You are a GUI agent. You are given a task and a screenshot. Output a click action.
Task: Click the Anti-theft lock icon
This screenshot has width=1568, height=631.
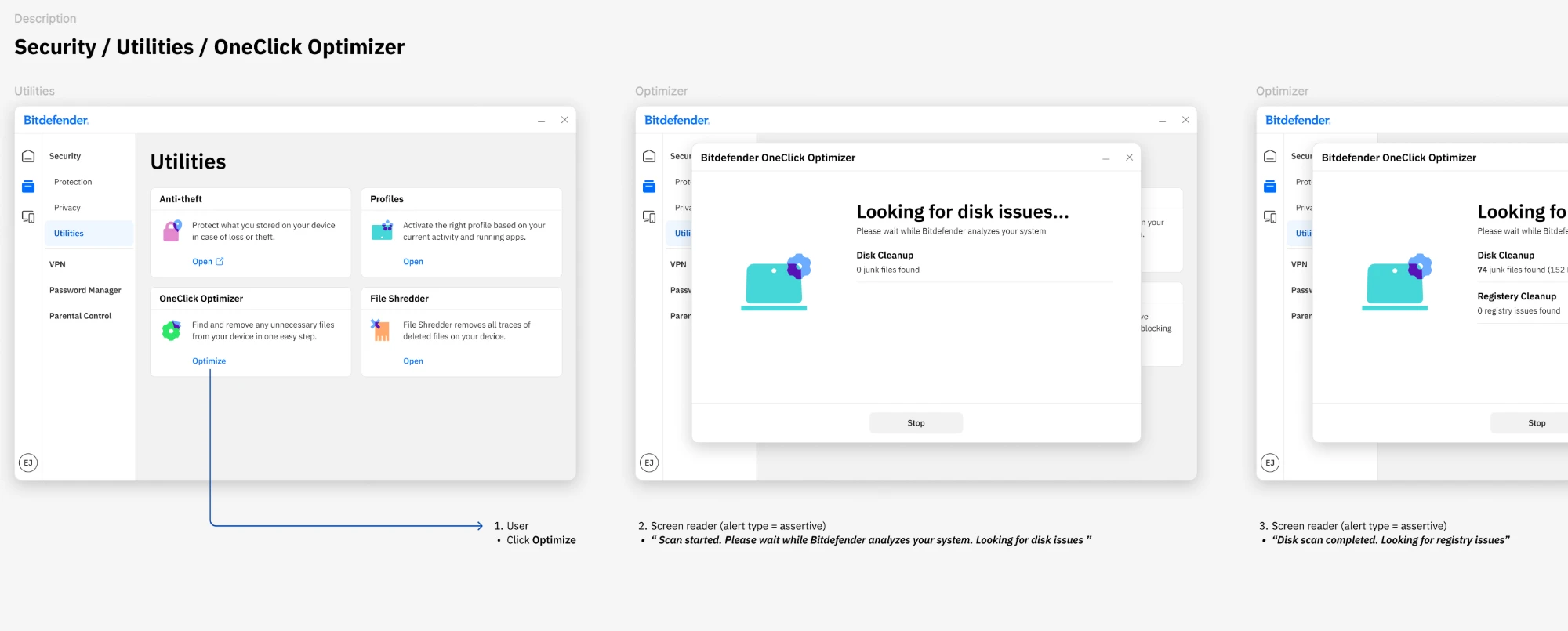172,230
